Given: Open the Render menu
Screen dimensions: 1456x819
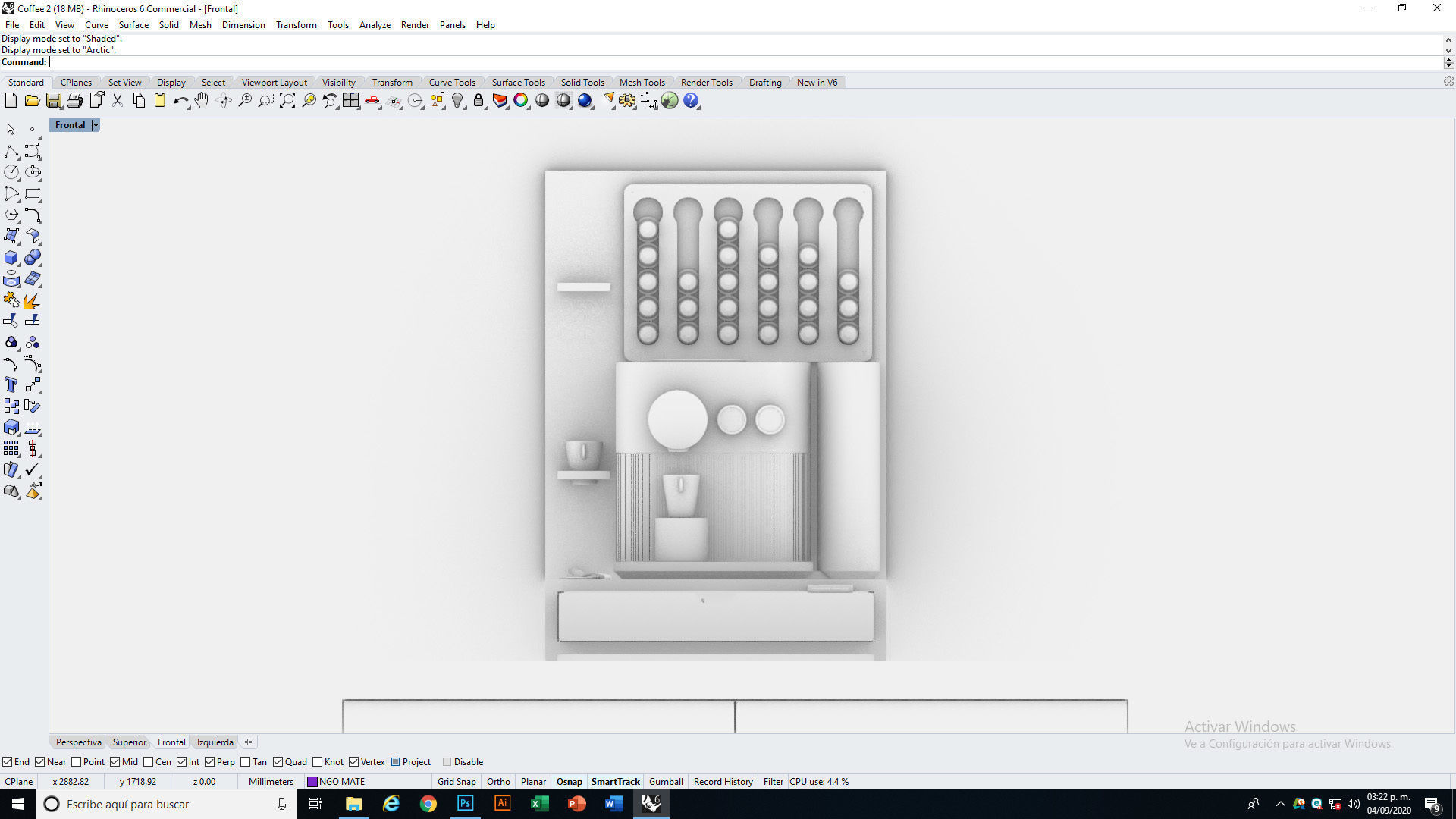Looking at the screenshot, I should 415,25.
